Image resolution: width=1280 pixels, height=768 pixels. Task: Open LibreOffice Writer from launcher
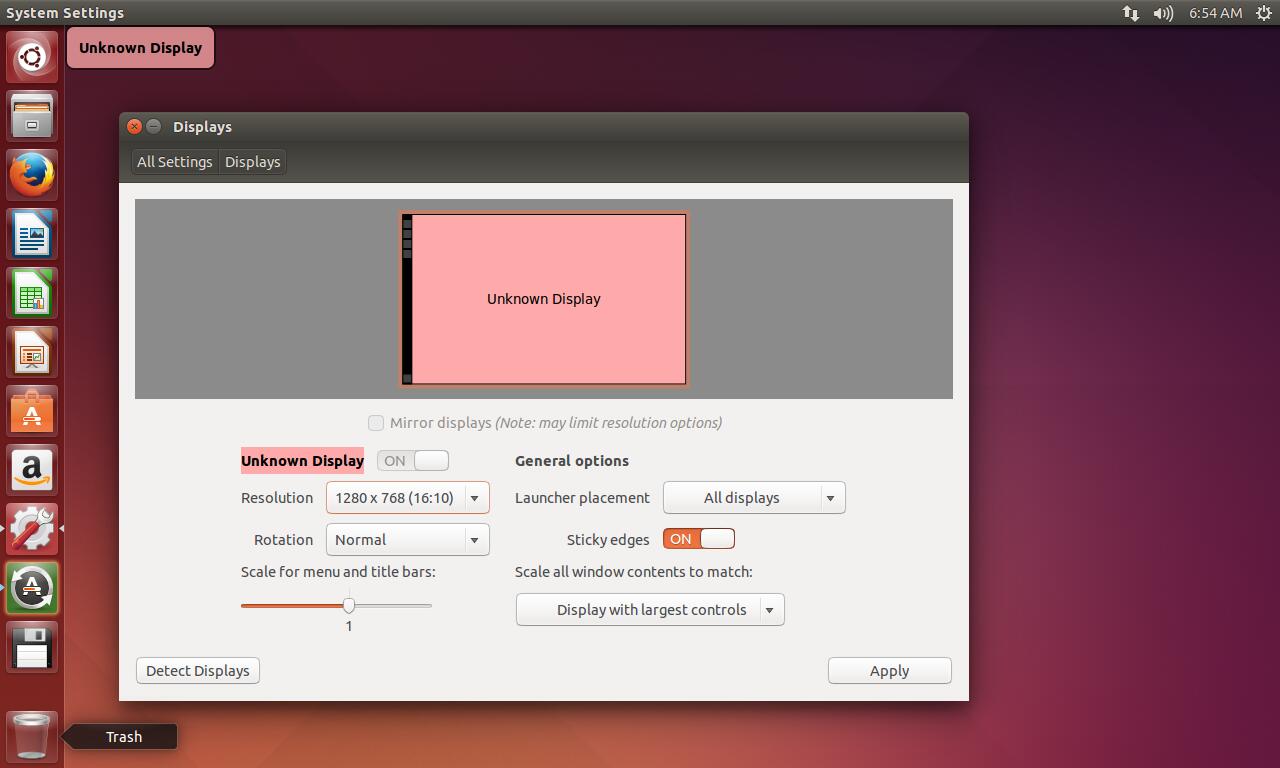coord(32,234)
